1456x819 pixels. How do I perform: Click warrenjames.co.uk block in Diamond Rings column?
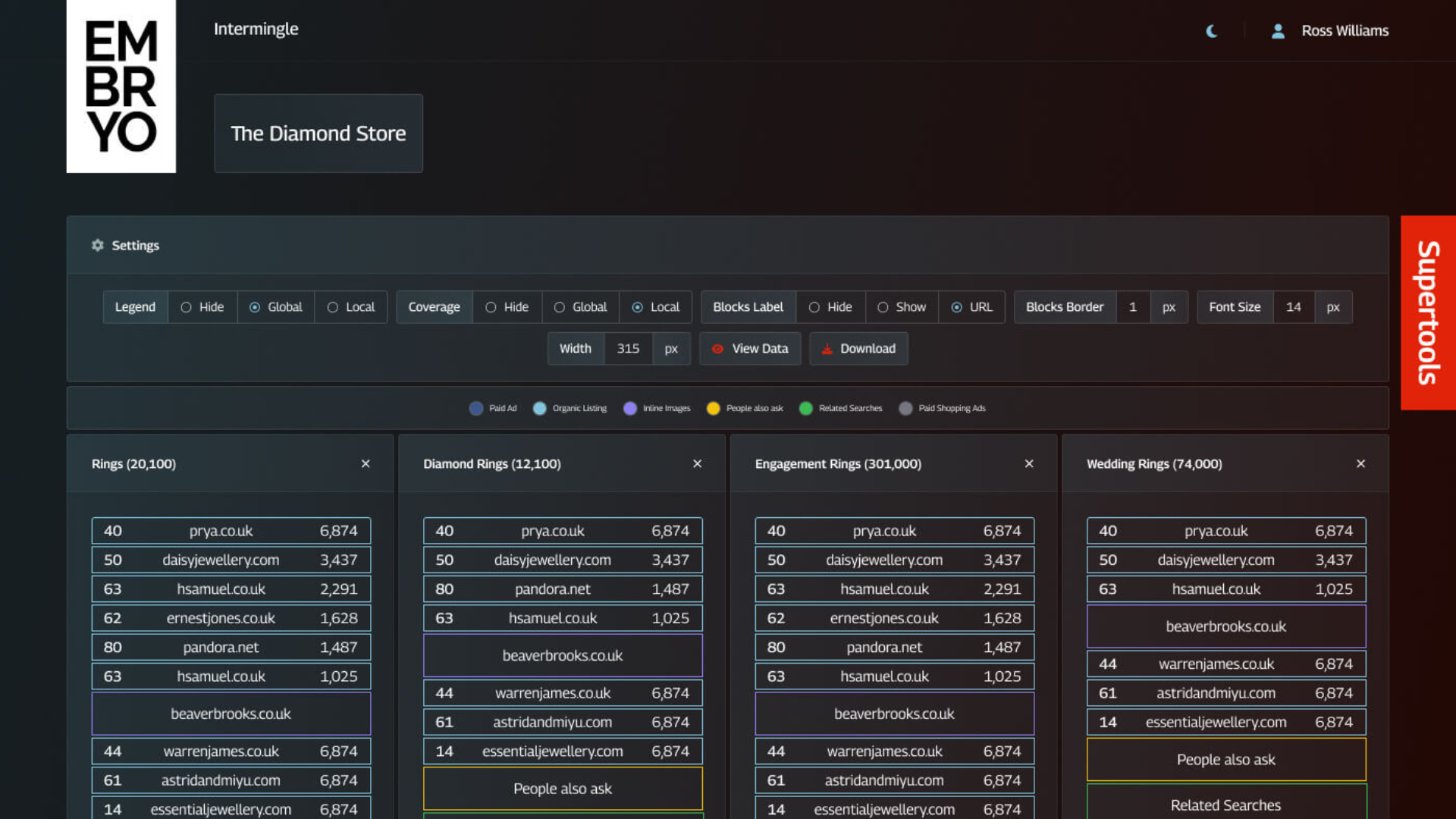click(x=563, y=693)
